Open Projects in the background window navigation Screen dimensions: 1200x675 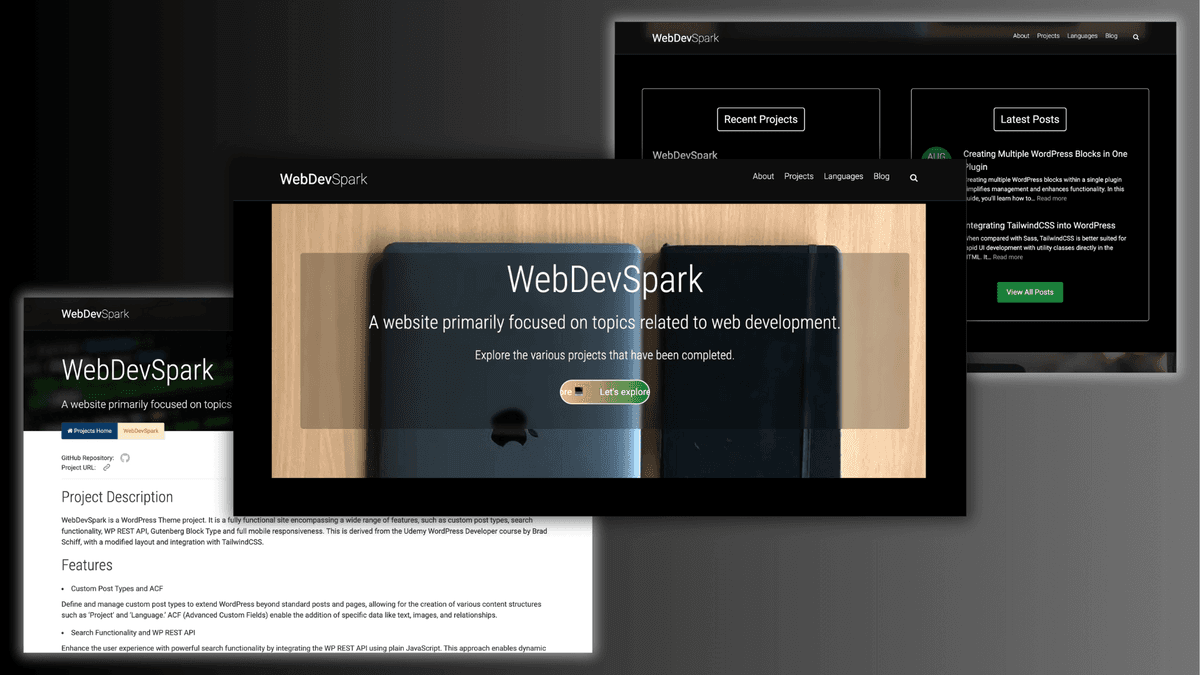(x=1047, y=36)
